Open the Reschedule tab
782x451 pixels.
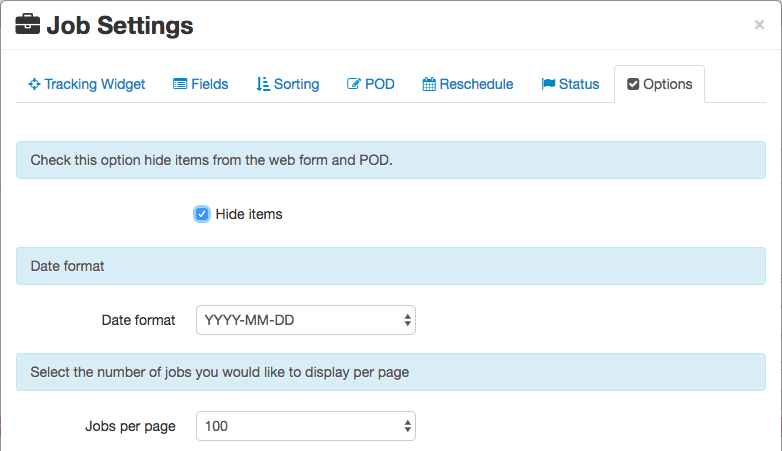468,84
